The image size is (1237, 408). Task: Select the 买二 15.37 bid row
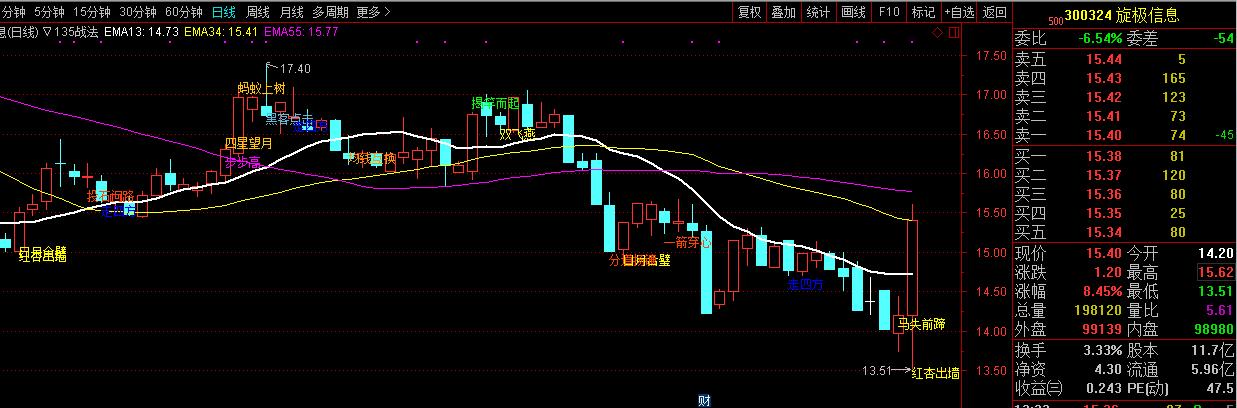click(x=1125, y=175)
